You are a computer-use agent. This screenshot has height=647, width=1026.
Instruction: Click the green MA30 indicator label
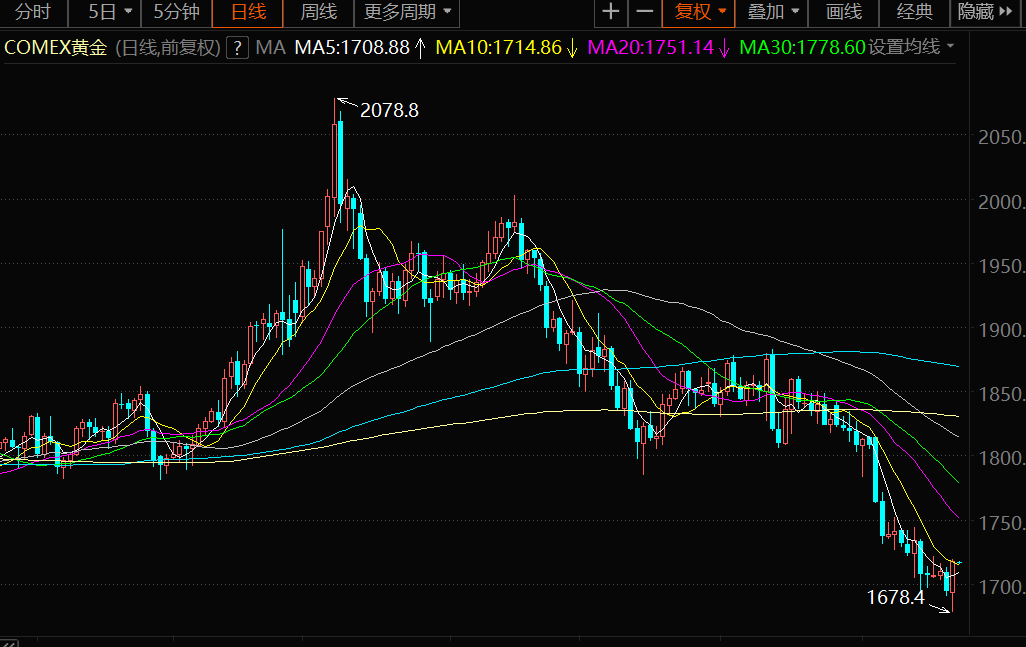[x=802, y=47]
